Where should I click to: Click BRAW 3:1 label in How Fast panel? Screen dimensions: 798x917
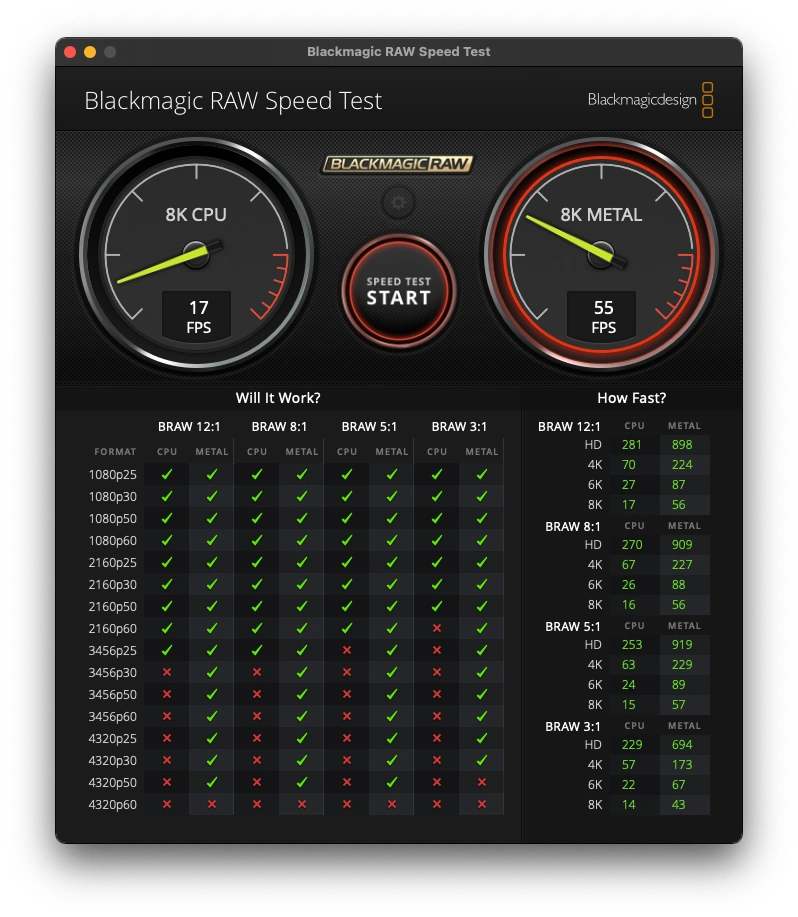572,727
